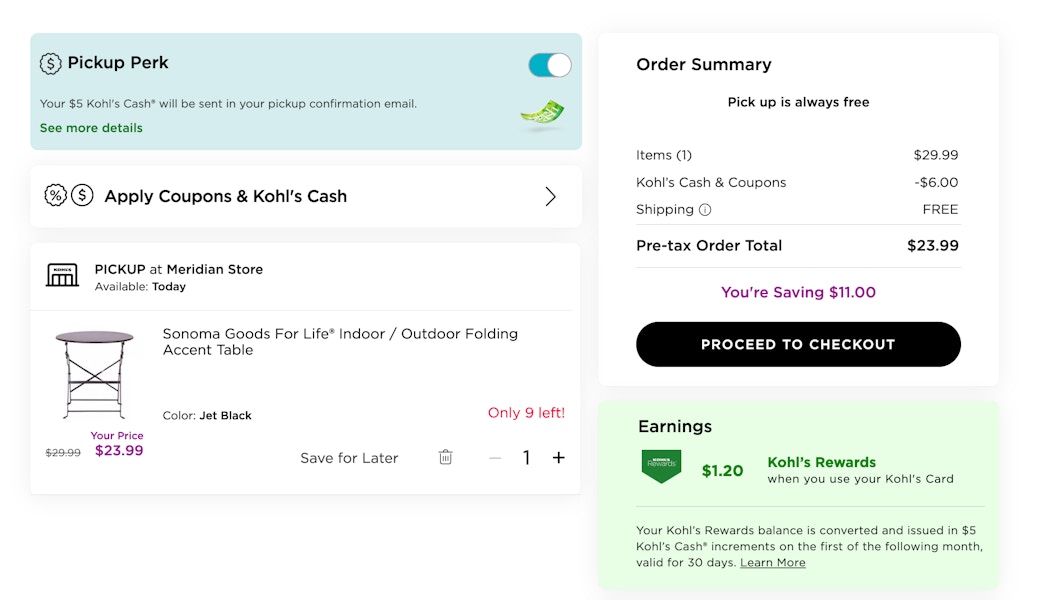Expand Apply Coupons & Kohl's Cash chevron
The height and width of the screenshot is (600, 1050).
pyautogui.click(x=550, y=196)
